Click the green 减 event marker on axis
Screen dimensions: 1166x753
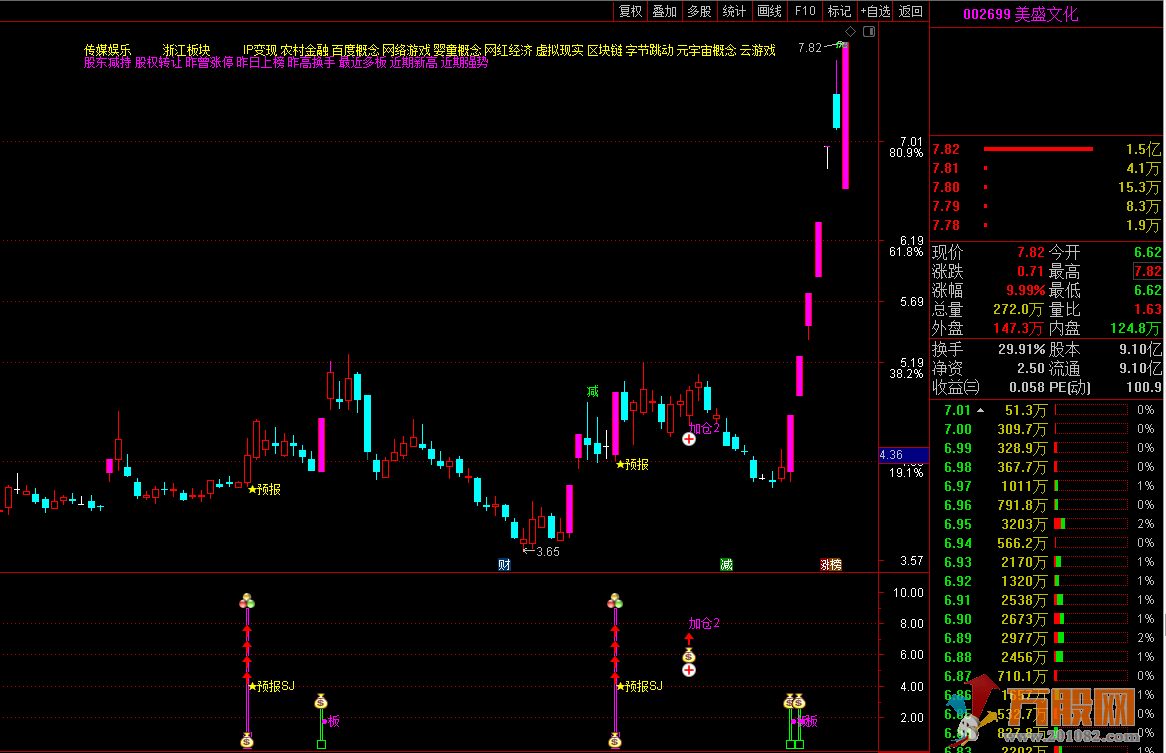click(x=726, y=565)
